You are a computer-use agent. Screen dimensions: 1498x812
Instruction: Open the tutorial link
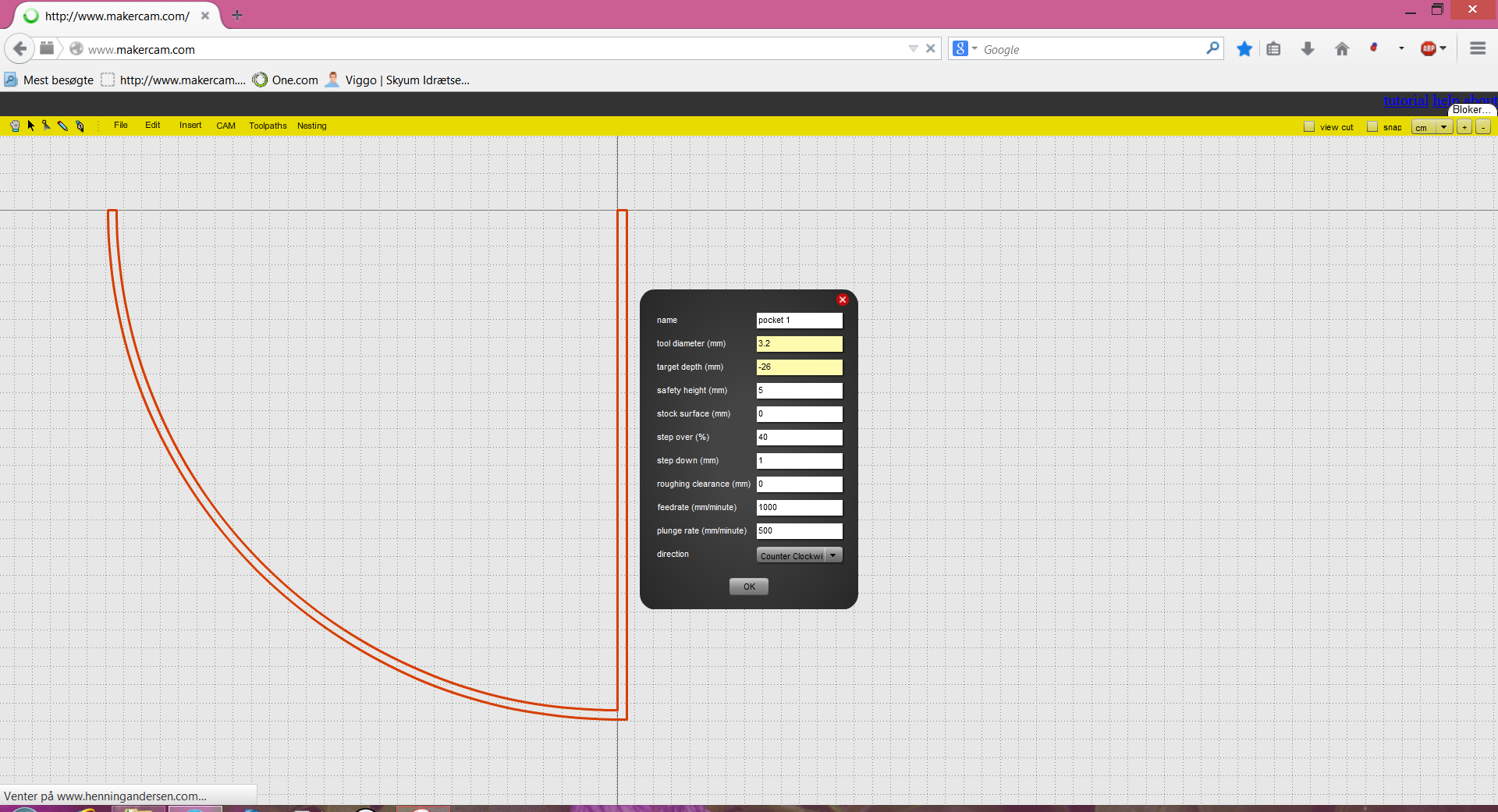(x=1406, y=101)
